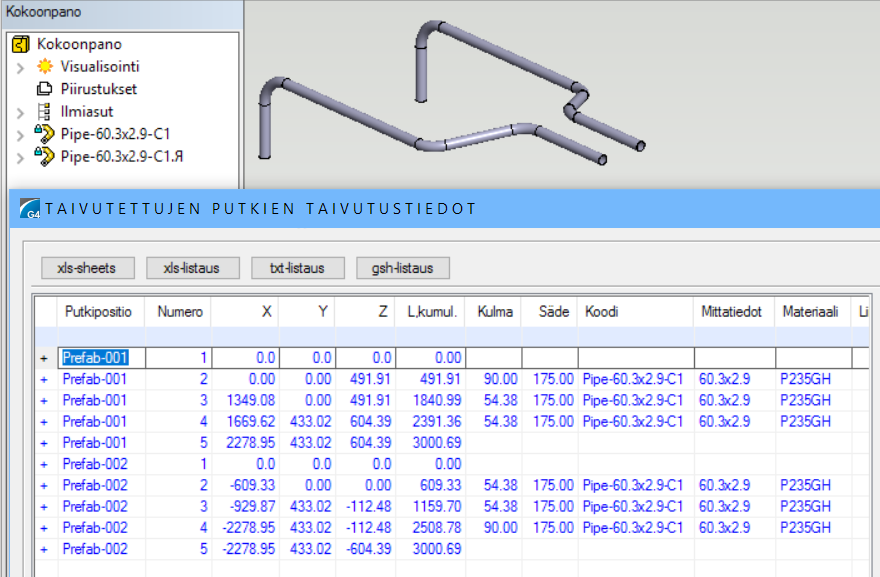The image size is (880, 577).
Task: Click the Putkipositio column header
Action: [x=98, y=312]
